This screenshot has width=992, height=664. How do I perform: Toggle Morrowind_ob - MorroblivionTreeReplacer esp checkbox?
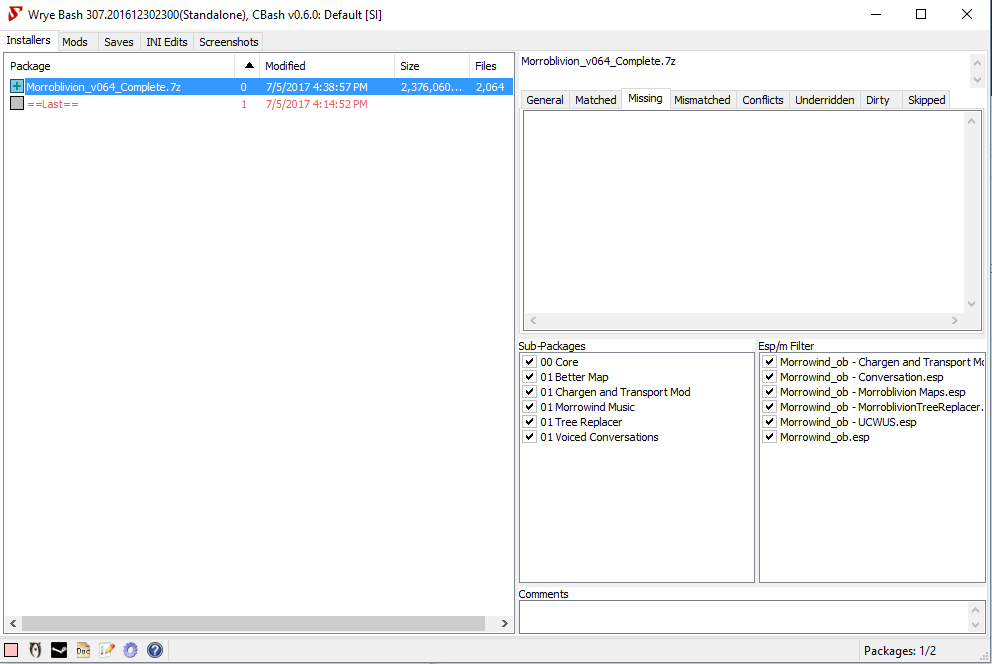click(769, 407)
